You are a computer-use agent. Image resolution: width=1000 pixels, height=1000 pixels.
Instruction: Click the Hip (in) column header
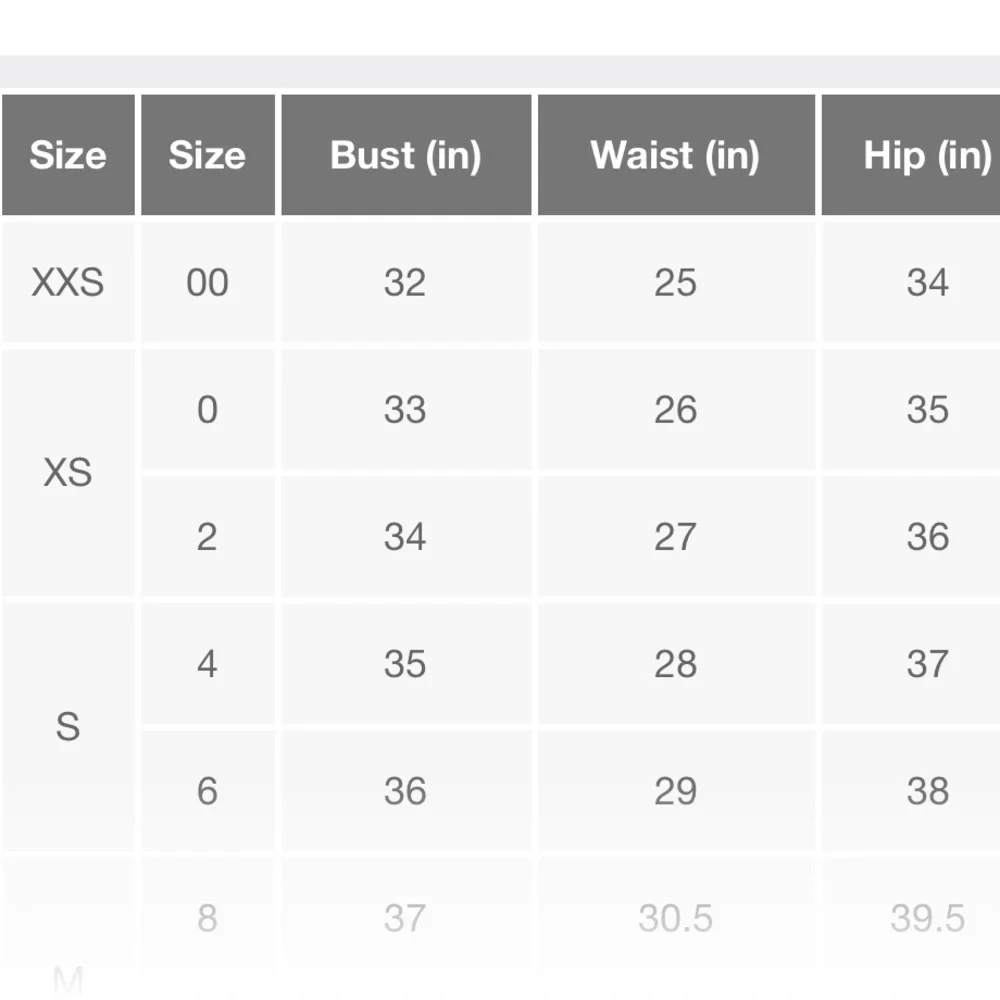(x=927, y=155)
